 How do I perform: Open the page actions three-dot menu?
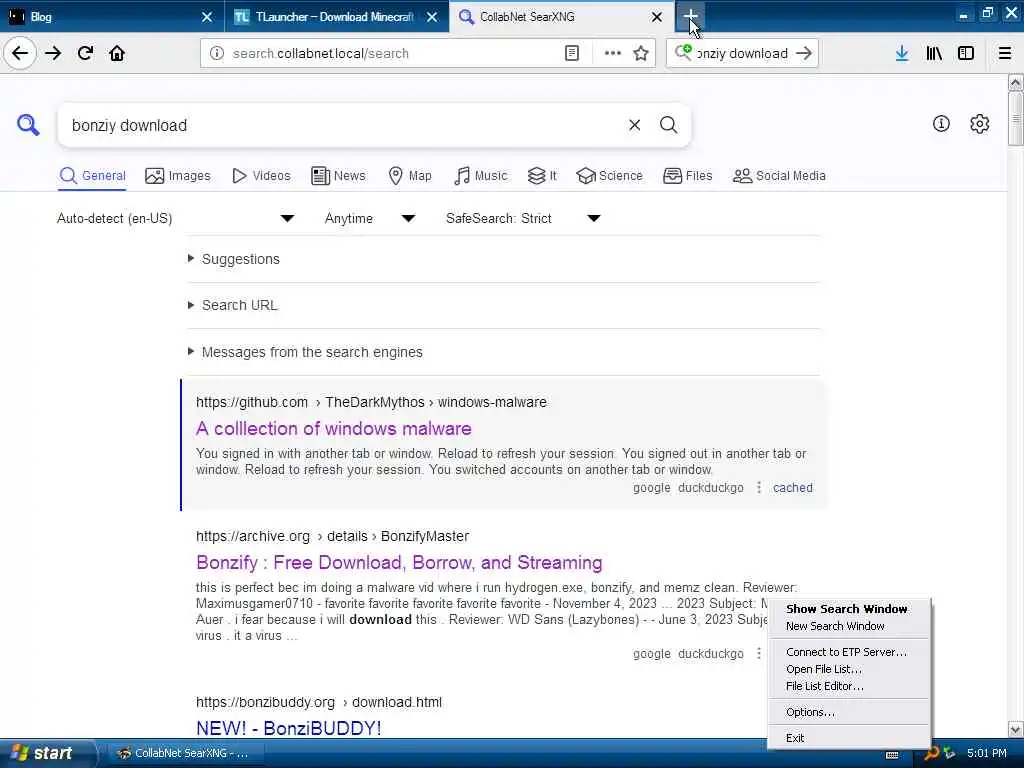point(613,53)
